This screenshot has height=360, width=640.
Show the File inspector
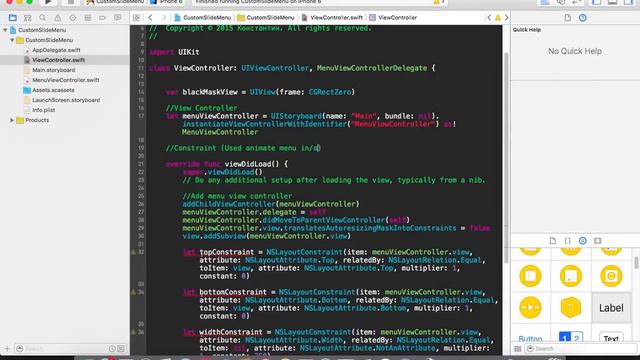click(x=568, y=18)
